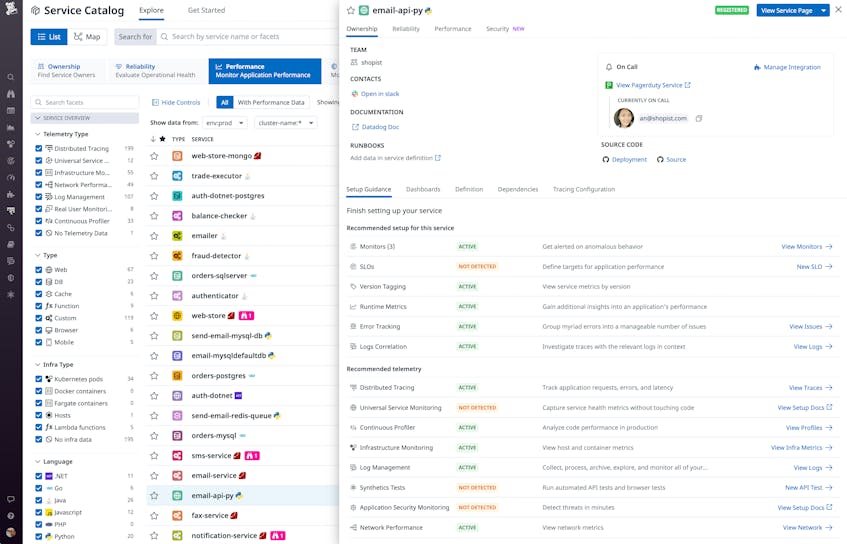Click the sms-service monitor alert badge
This screenshot has width=847, height=544.
point(252,456)
